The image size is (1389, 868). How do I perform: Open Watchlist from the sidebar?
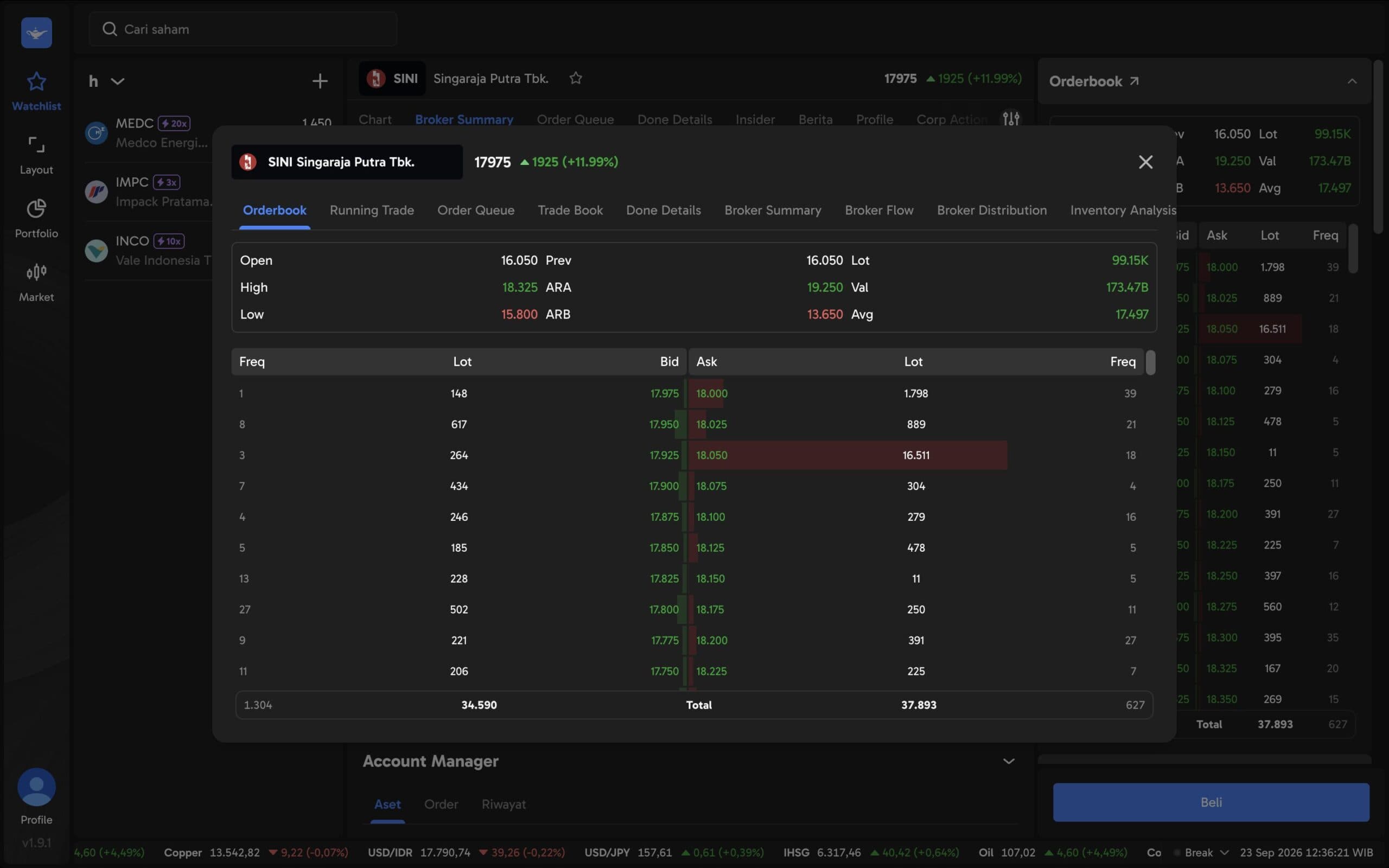(36, 91)
